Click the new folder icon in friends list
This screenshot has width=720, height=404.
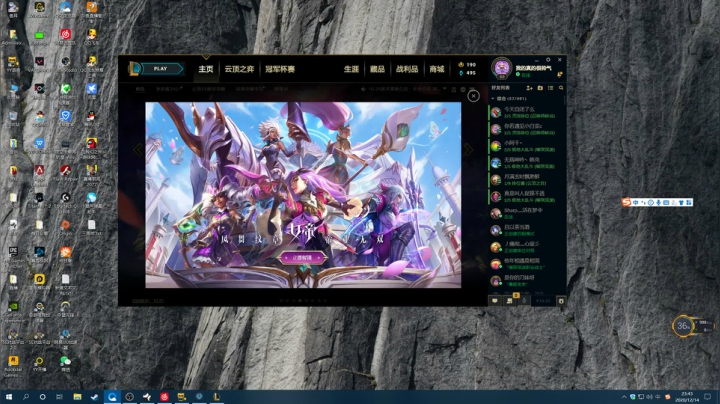click(x=540, y=88)
